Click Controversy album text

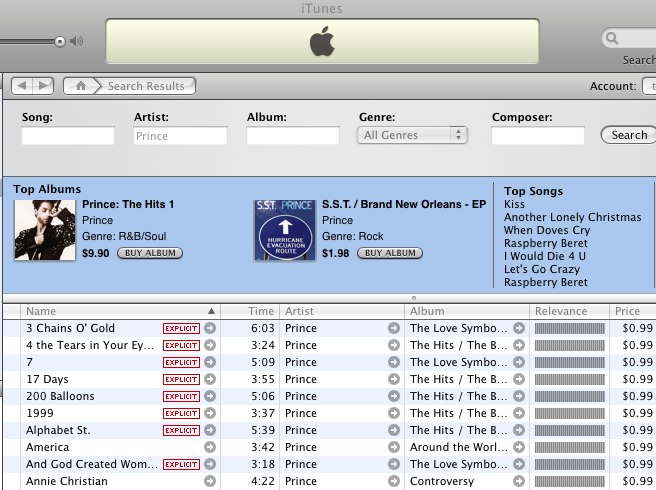(442, 481)
